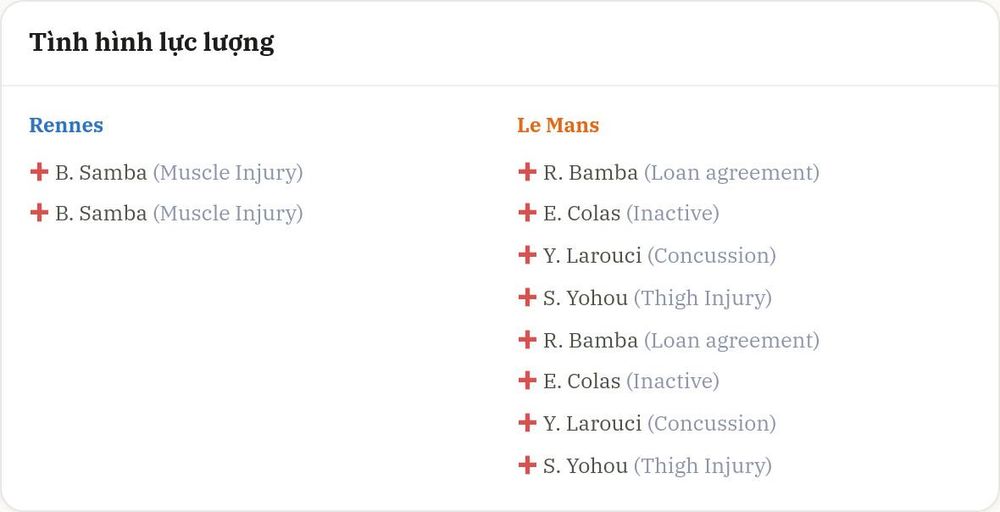Click the second '(Loan agreement)' status text
The height and width of the screenshot is (512, 1000).
pos(732,340)
